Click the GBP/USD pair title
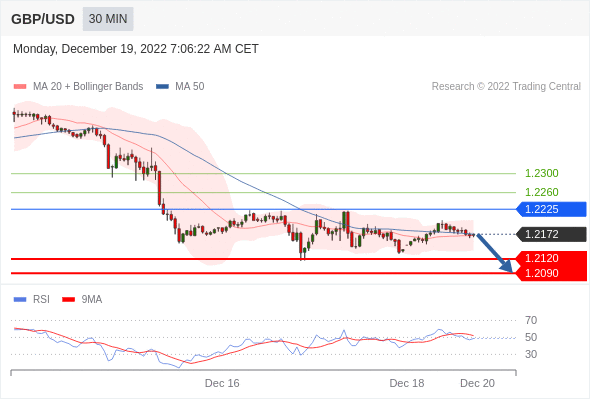Image resolution: width=590 pixels, height=400 pixels. 43,19
